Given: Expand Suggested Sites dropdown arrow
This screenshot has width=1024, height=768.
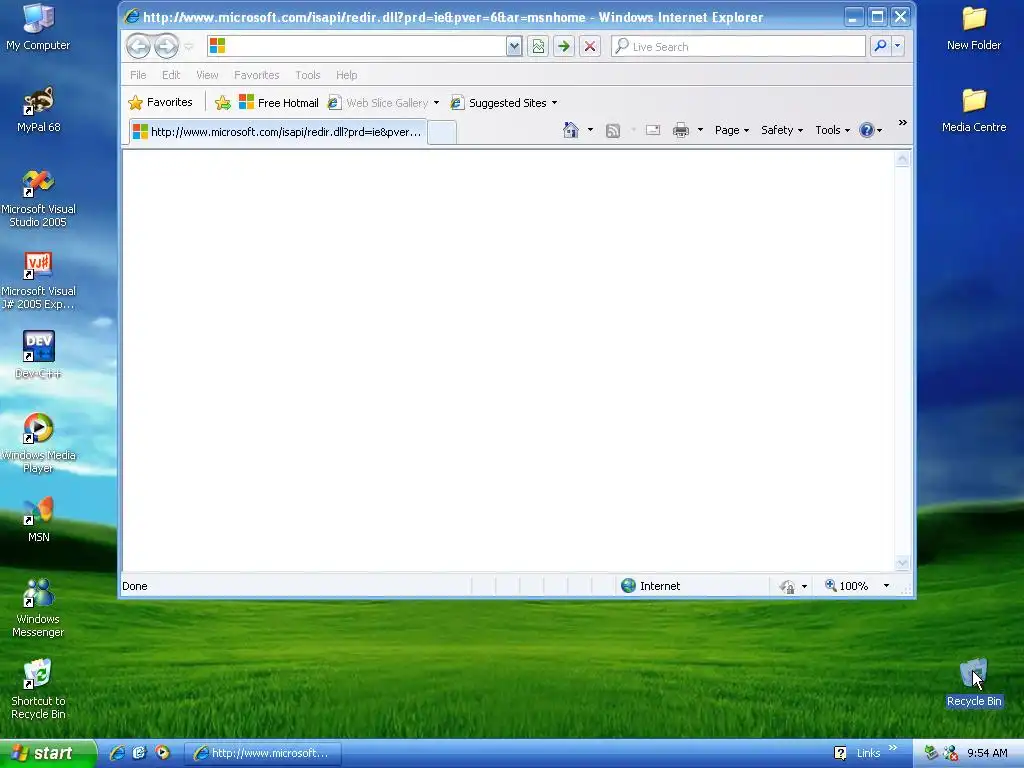Looking at the screenshot, I should pos(554,103).
